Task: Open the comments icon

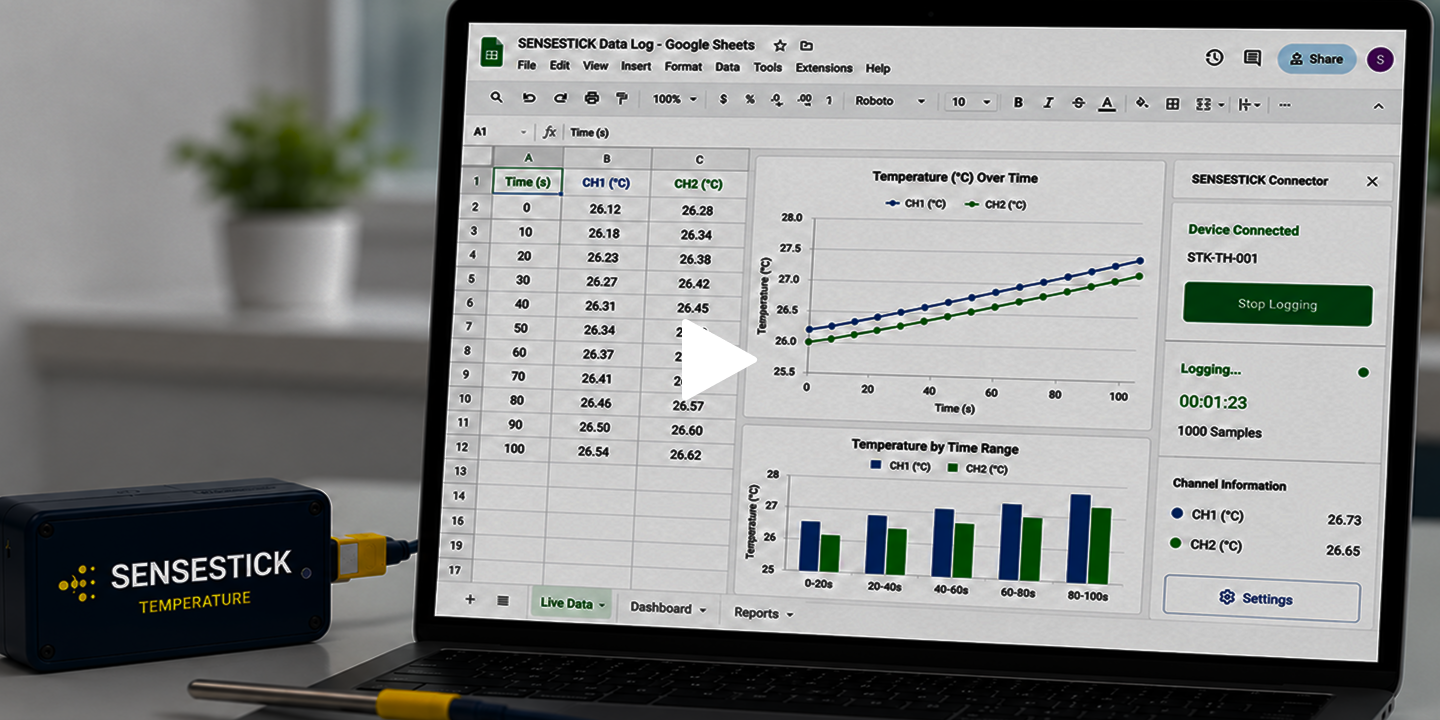Action: pos(1252,58)
